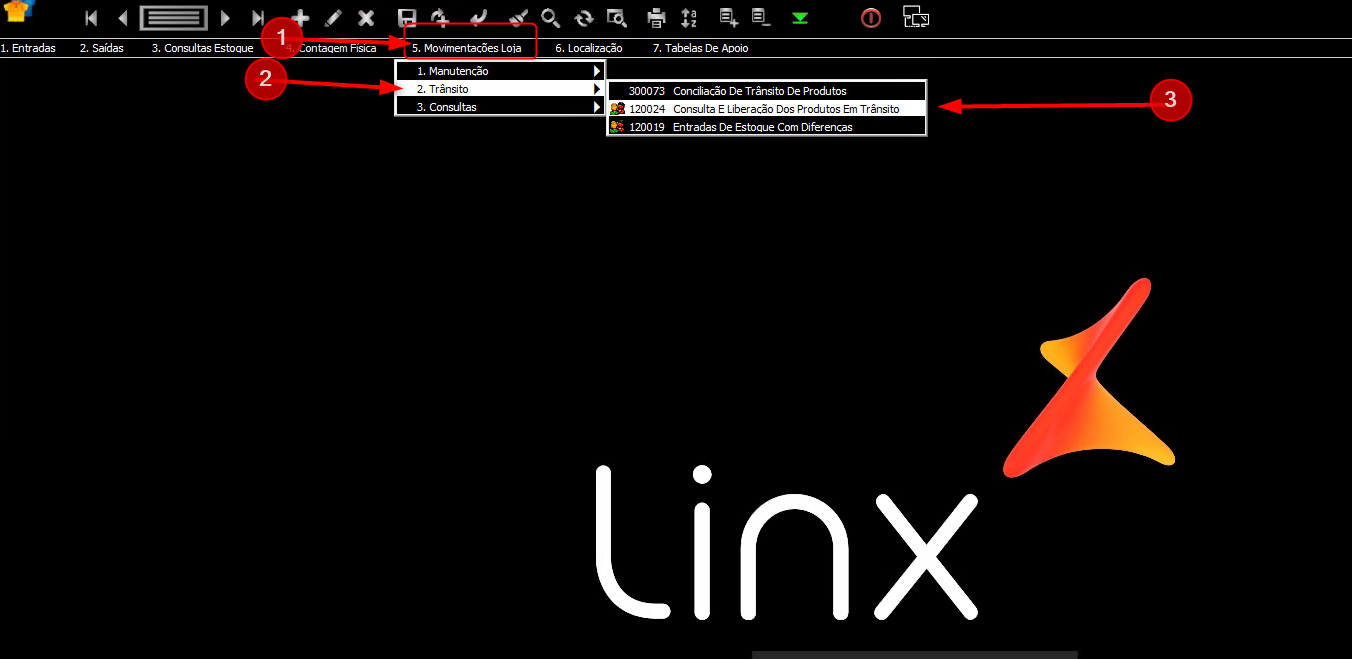This screenshot has height=659, width=1352.
Task: Open the filter search window icon
Action: [x=617, y=18]
